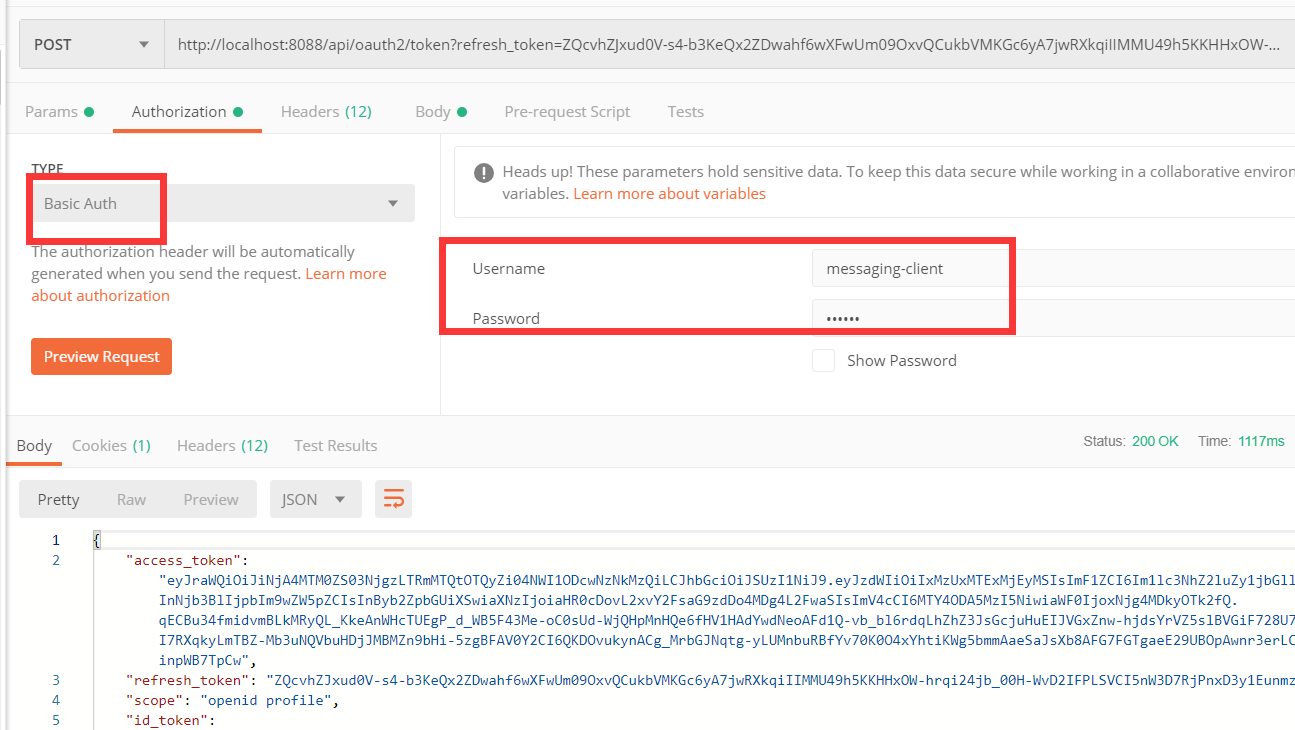Open the request Headers (12) tab
The width and height of the screenshot is (1295, 730).
pyautogui.click(x=326, y=112)
